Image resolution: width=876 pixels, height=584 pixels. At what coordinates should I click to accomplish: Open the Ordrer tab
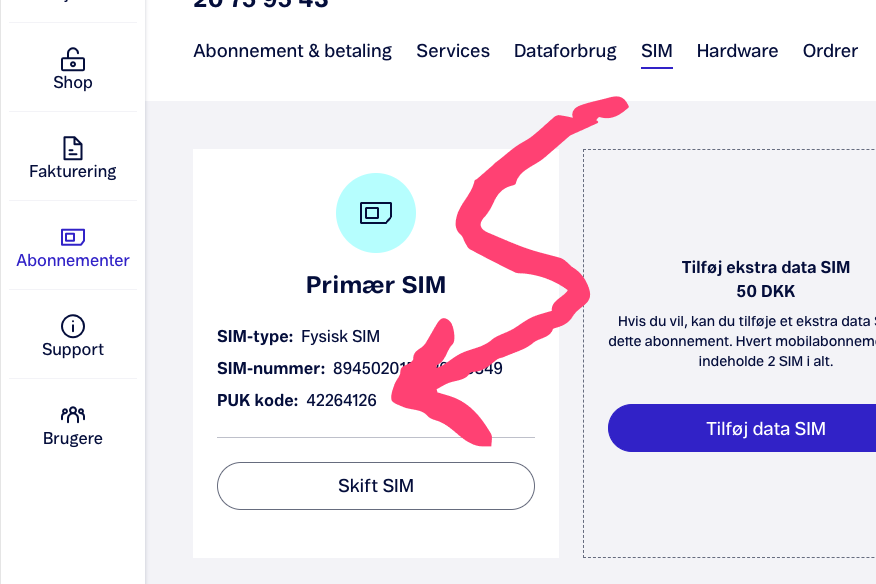point(830,51)
